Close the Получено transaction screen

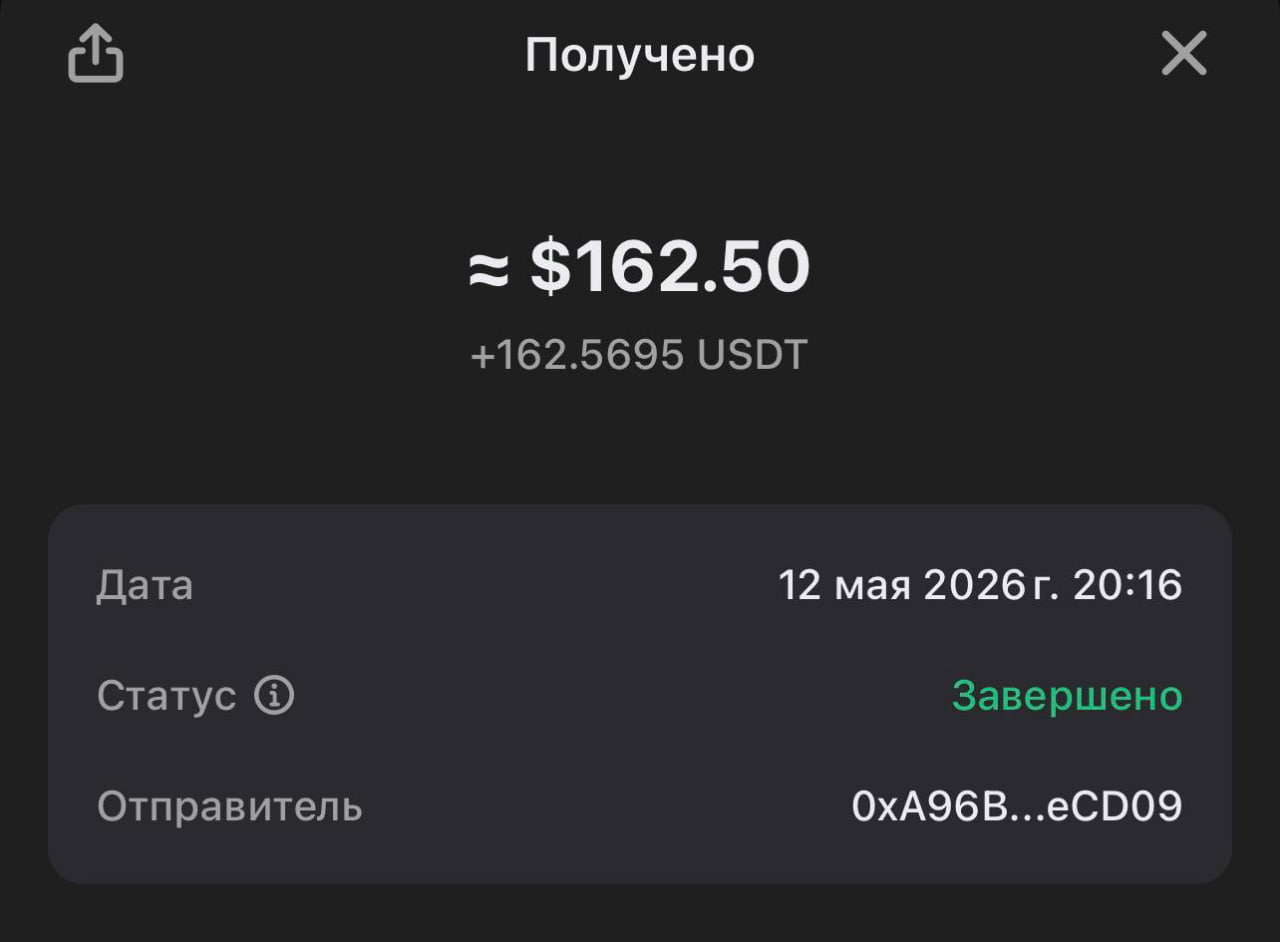[1184, 53]
